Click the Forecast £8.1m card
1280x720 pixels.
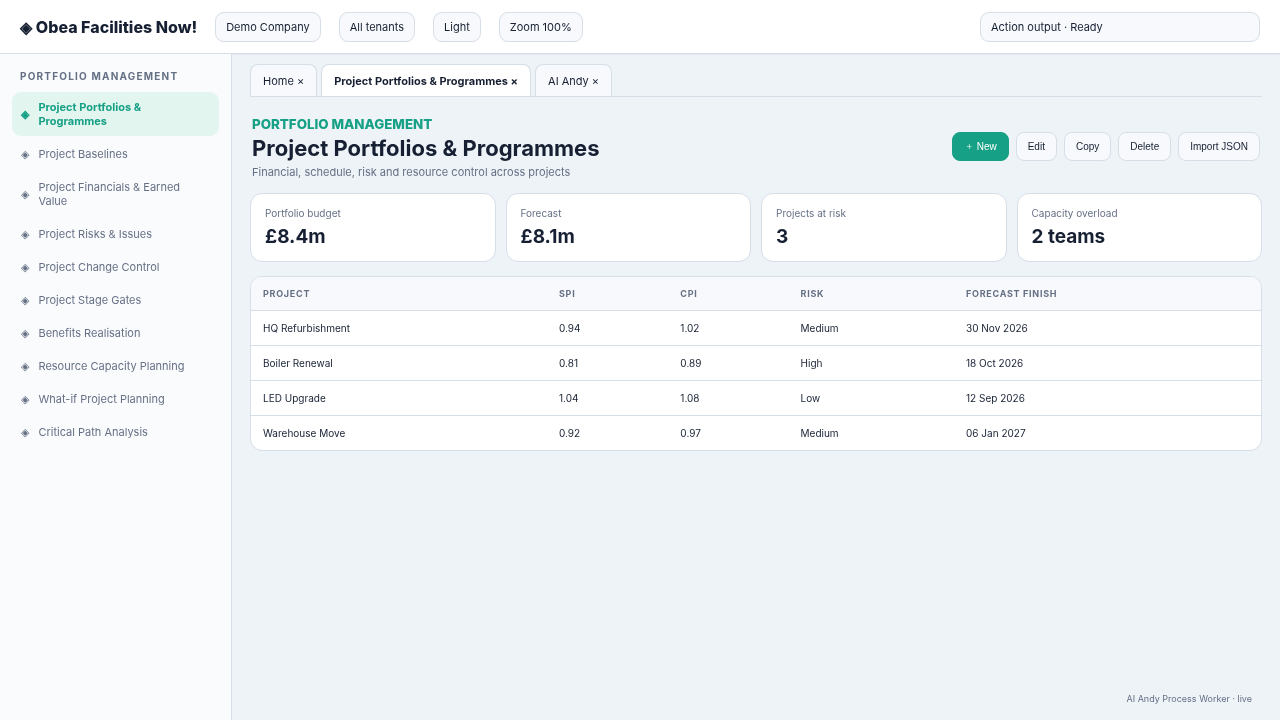click(x=628, y=228)
